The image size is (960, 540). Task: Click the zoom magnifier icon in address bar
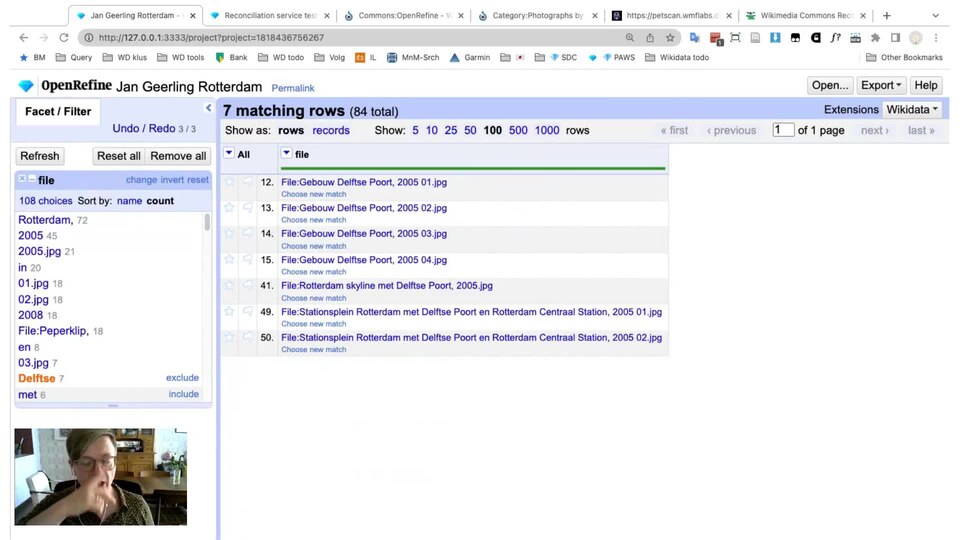point(629,38)
